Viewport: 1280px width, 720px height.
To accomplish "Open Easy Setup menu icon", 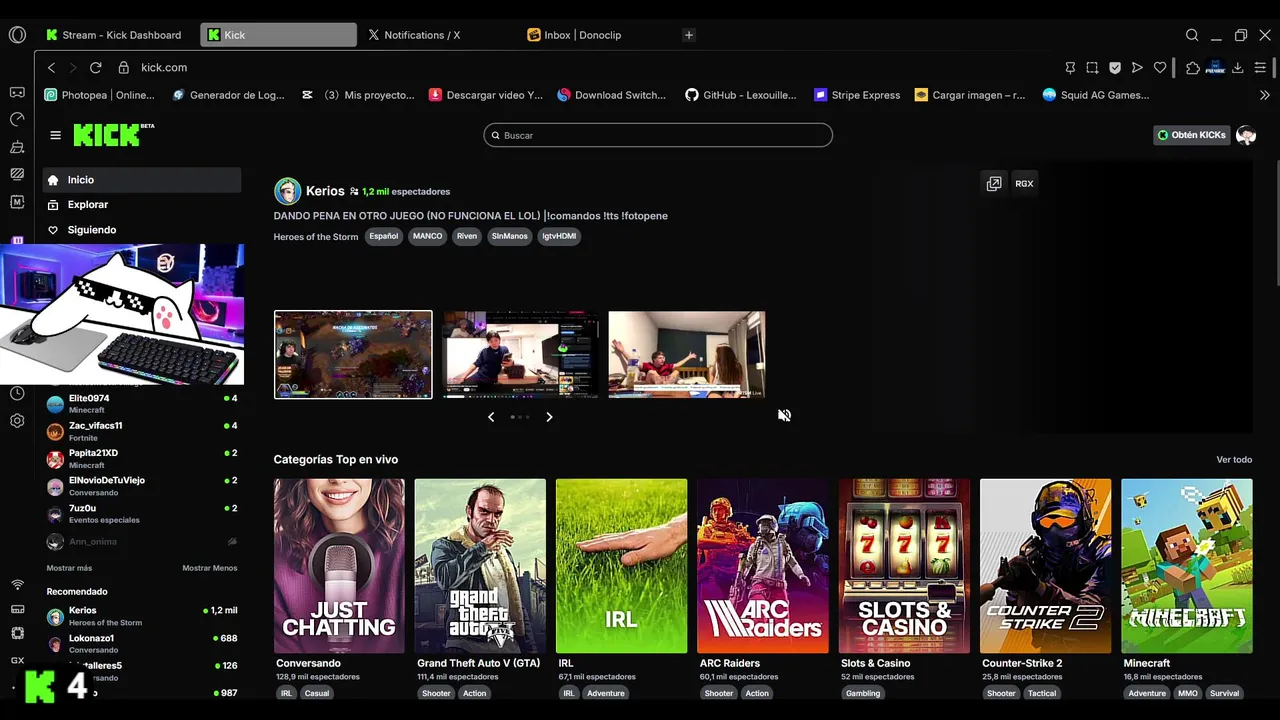I will tap(1260, 67).
